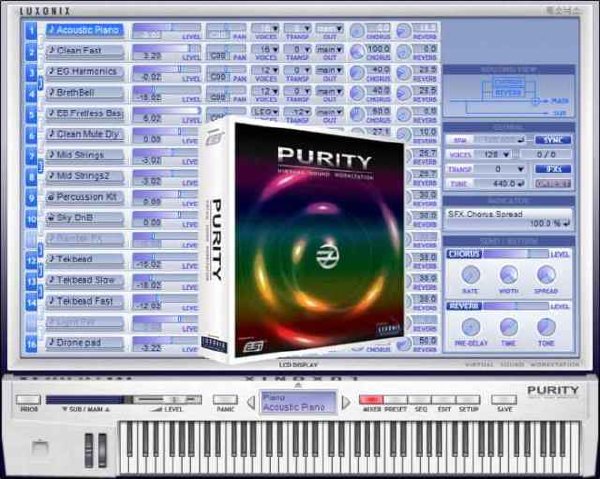
Task: Click the pitch bend wheel
Action: pos(89,450)
